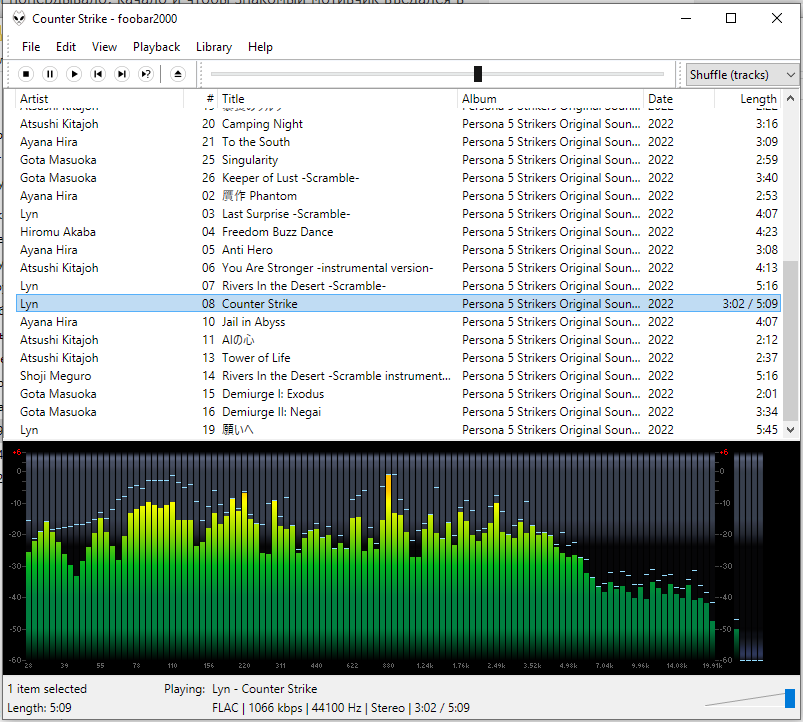Screen dimensions: 803x722
Task: Click playlist scrollbar up arrow
Action: (x=790, y=98)
